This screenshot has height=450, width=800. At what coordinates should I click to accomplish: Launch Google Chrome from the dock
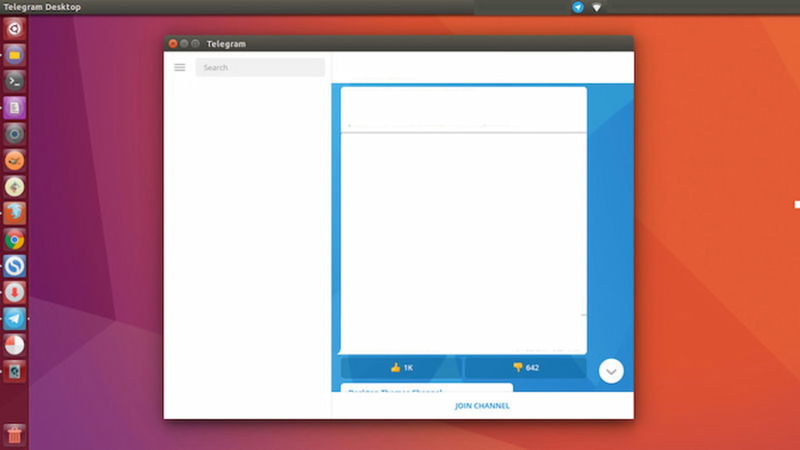click(x=14, y=240)
